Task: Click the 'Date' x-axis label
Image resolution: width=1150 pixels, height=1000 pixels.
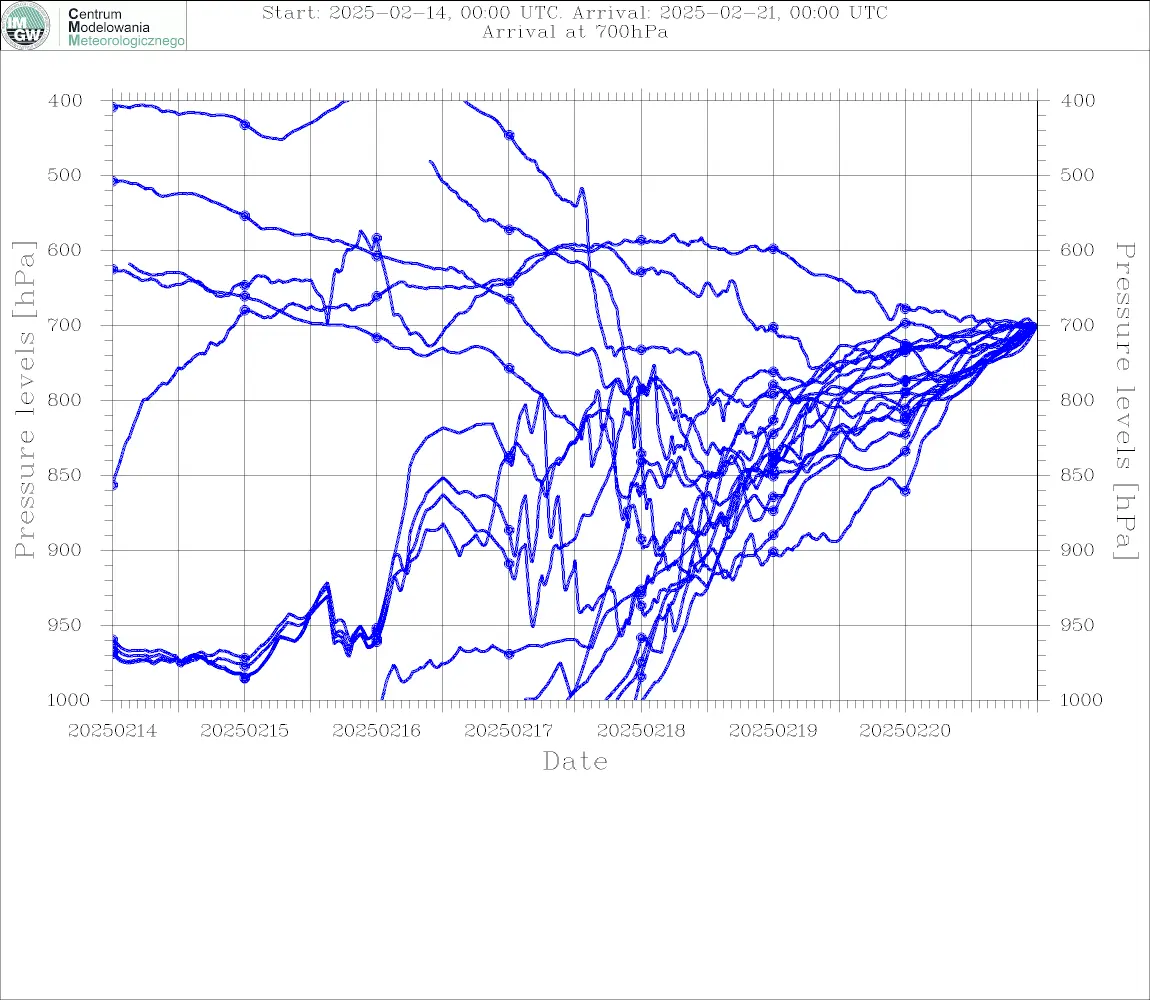Action: coord(576,762)
